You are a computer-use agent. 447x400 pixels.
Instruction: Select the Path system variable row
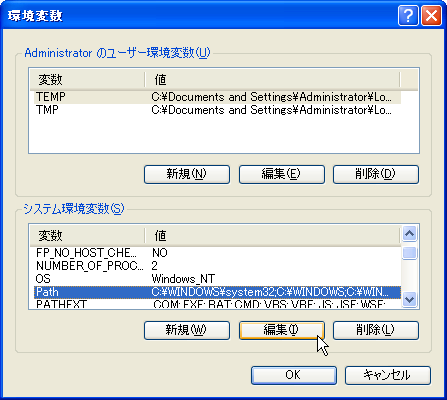click(217, 292)
